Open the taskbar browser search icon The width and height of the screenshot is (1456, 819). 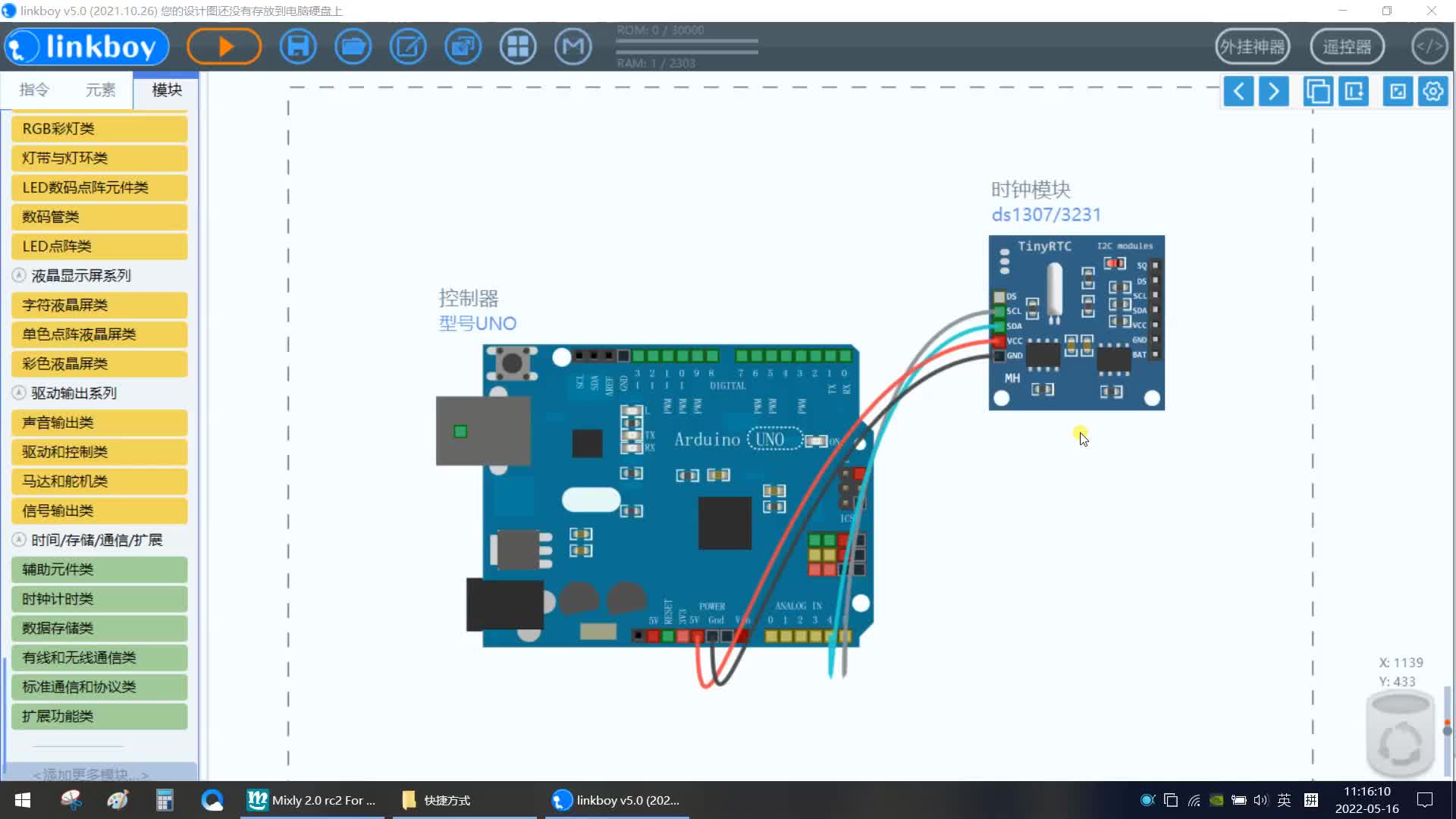(212, 800)
